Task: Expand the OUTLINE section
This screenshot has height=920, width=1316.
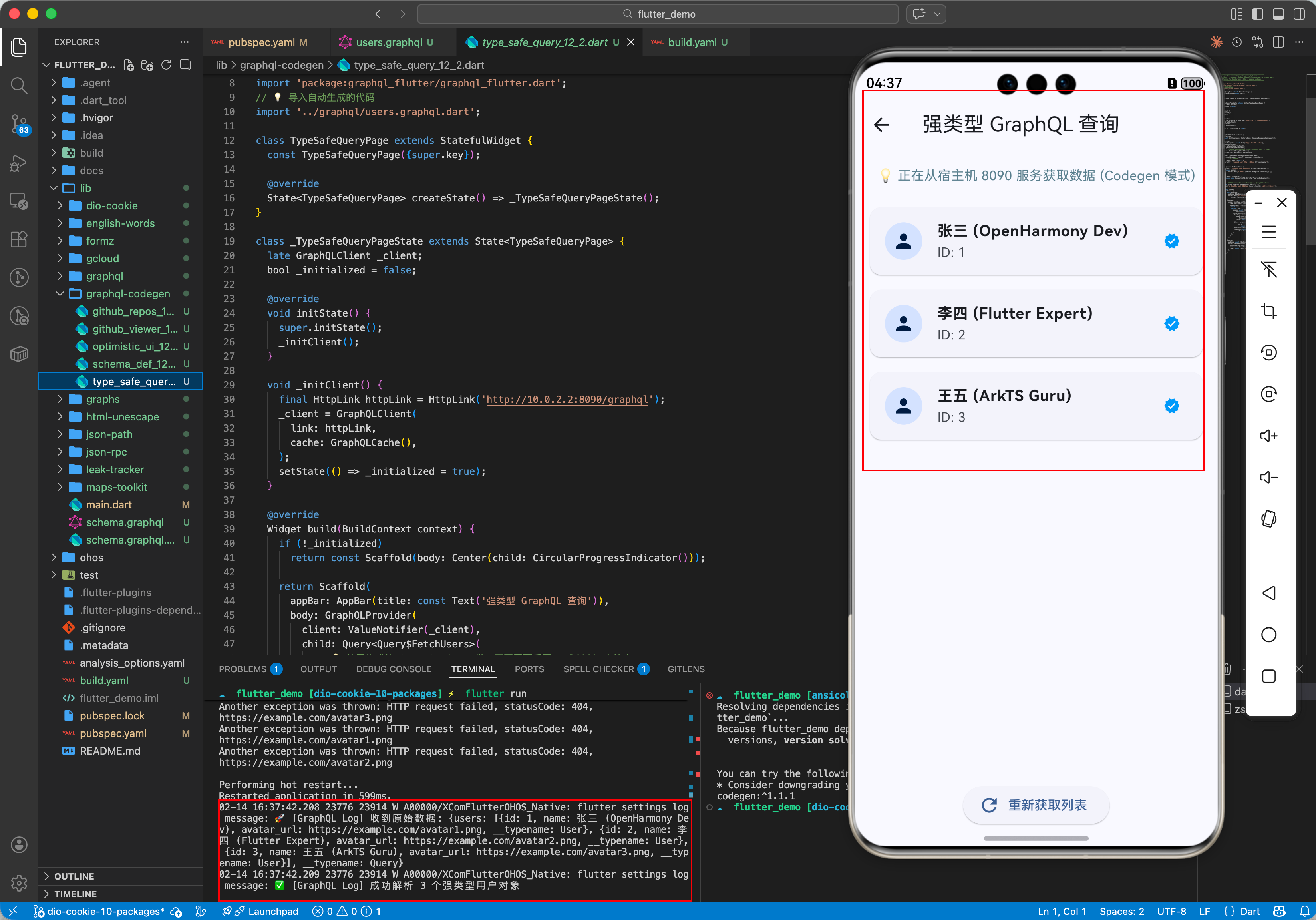Action: point(74,876)
